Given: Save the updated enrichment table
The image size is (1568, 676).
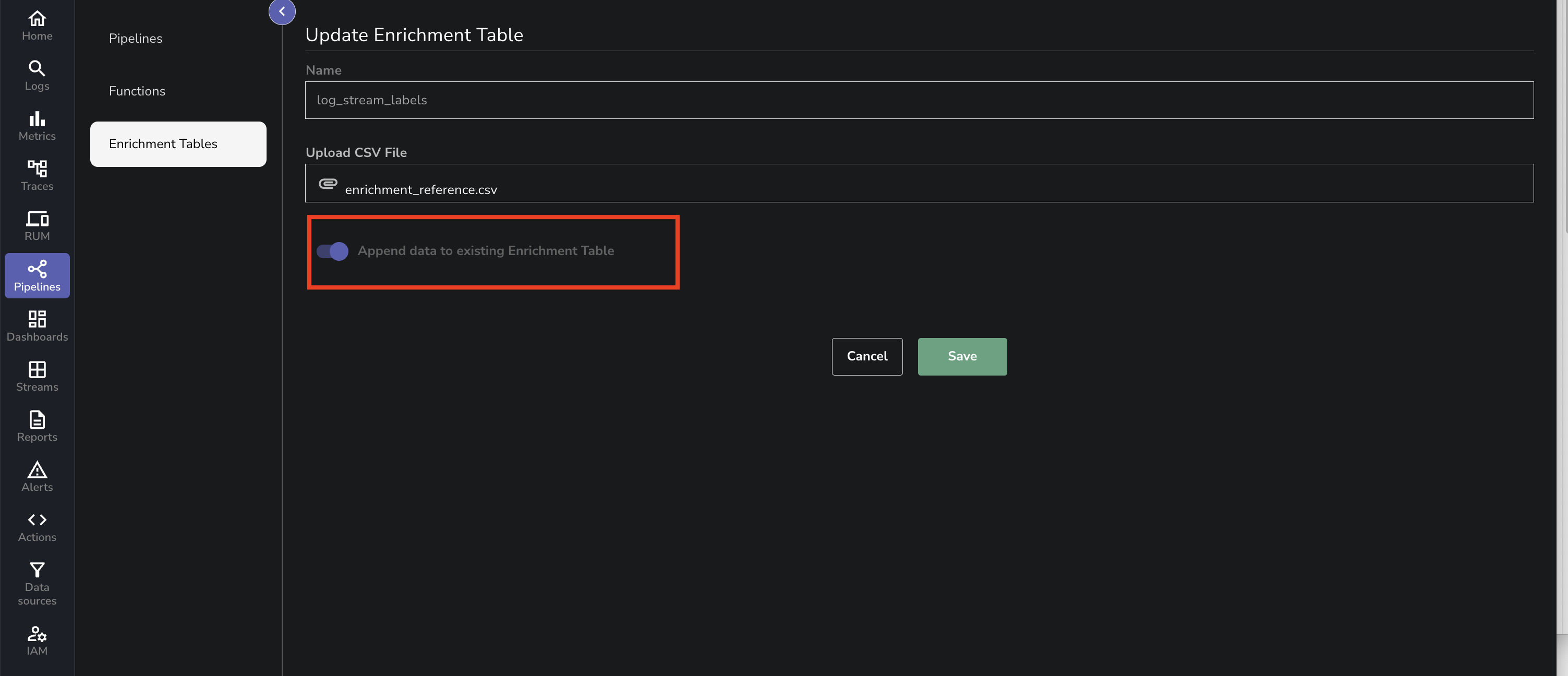Looking at the screenshot, I should tap(962, 357).
